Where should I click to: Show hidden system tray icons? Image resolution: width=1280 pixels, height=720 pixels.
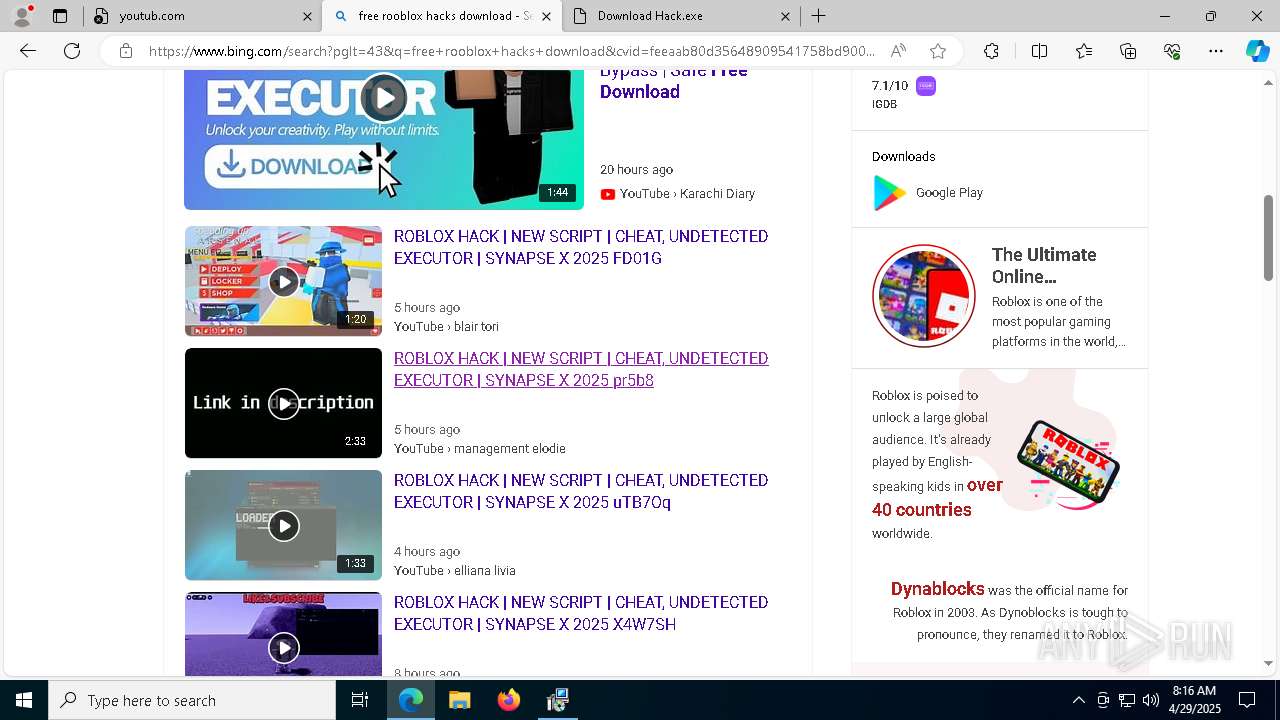click(1078, 700)
